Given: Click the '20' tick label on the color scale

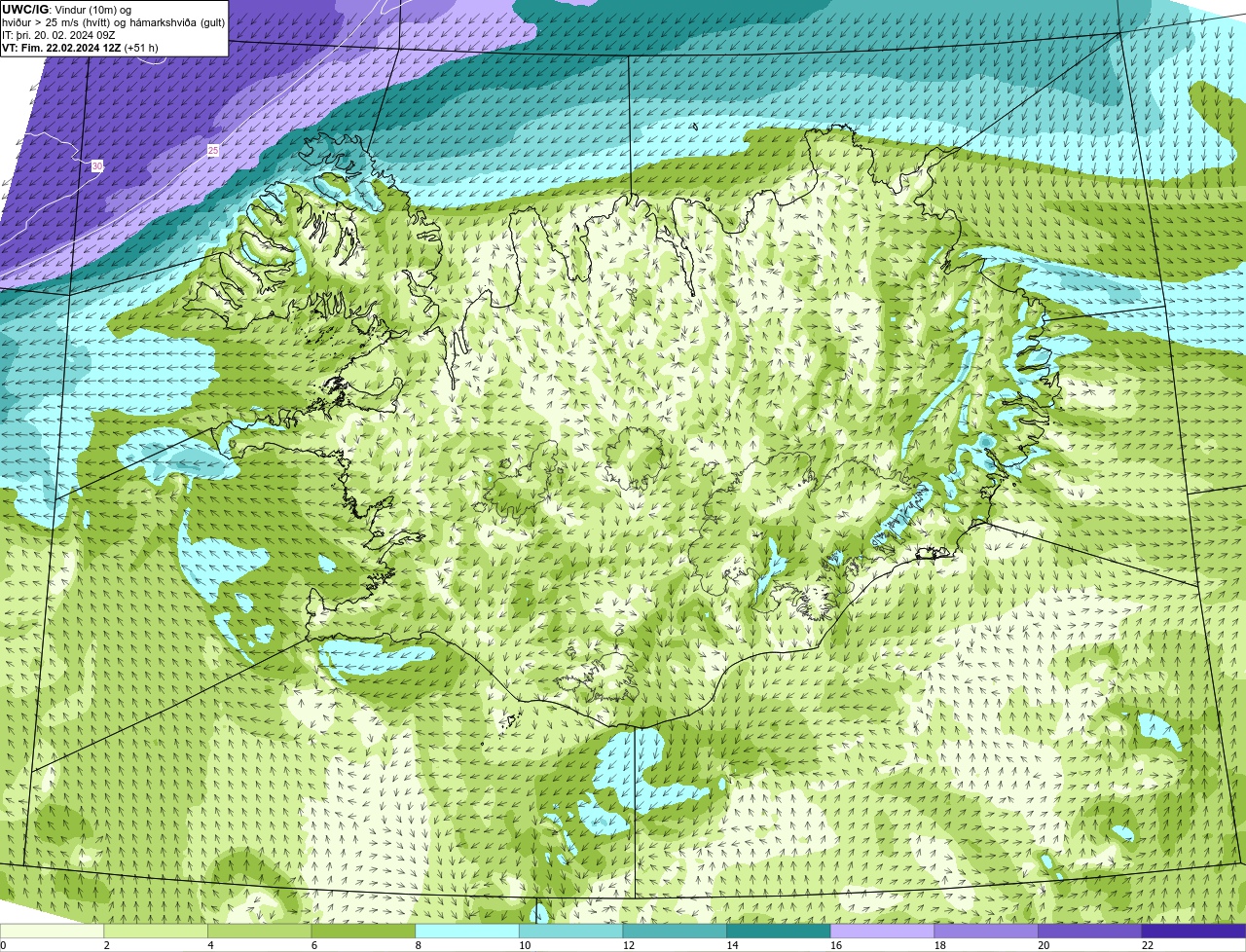Looking at the screenshot, I should (x=1044, y=945).
